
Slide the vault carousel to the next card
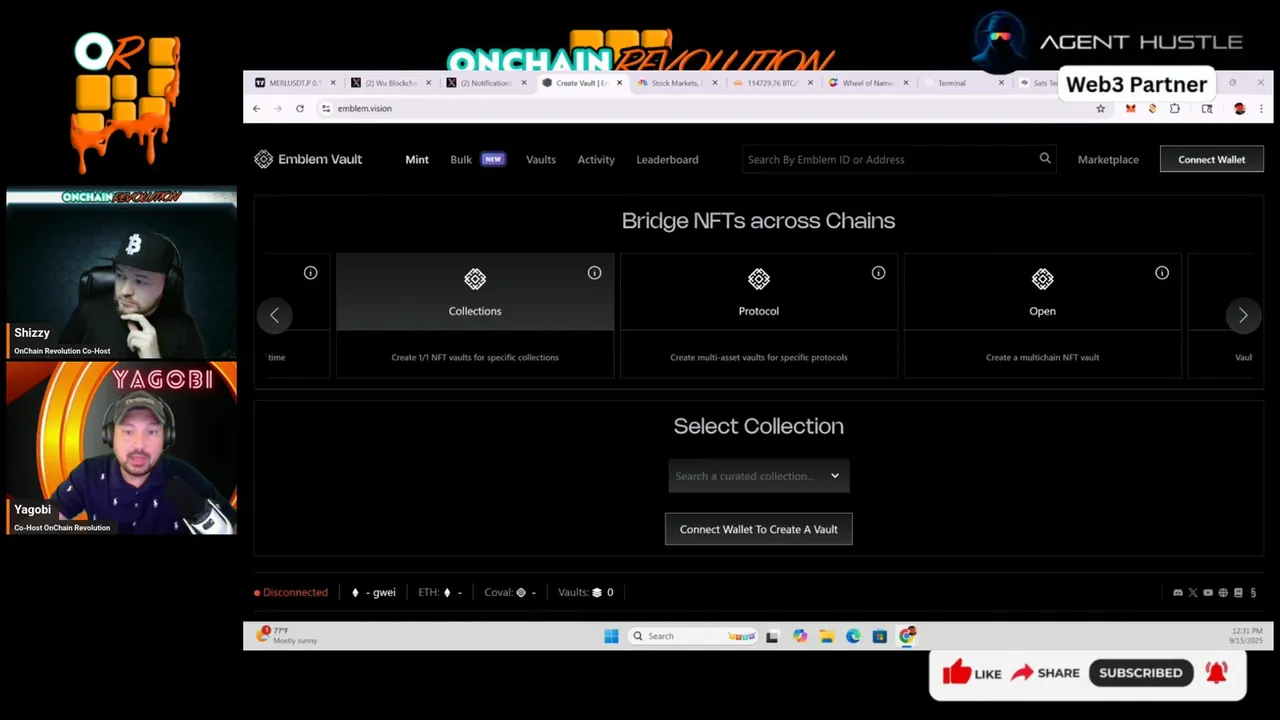pyautogui.click(x=1243, y=315)
